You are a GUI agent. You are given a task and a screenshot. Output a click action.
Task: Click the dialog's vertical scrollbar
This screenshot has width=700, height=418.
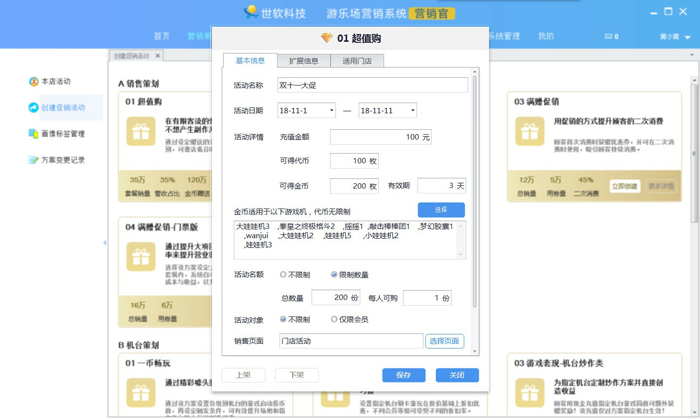pyautogui.click(x=475, y=200)
